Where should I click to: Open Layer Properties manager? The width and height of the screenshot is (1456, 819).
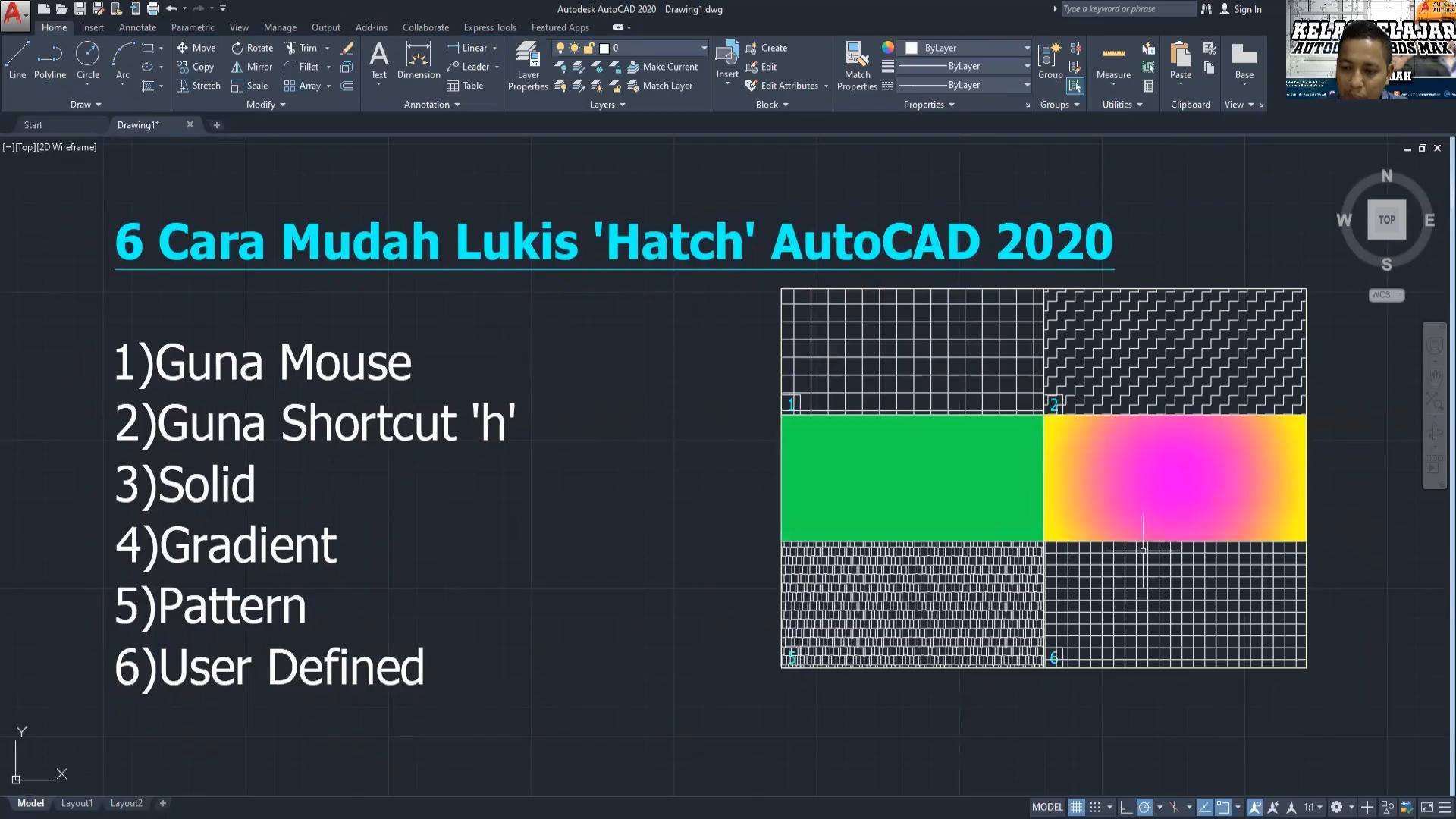(528, 67)
